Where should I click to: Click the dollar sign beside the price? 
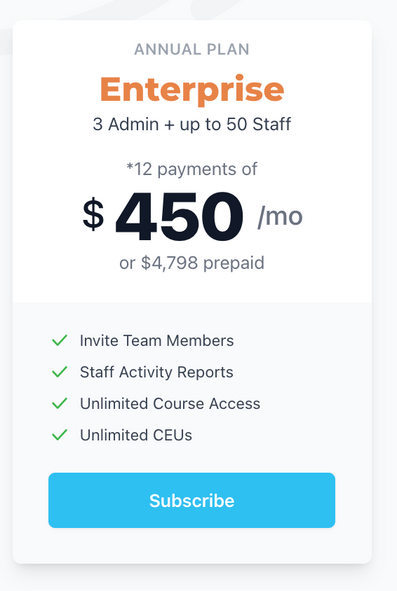tap(93, 214)
